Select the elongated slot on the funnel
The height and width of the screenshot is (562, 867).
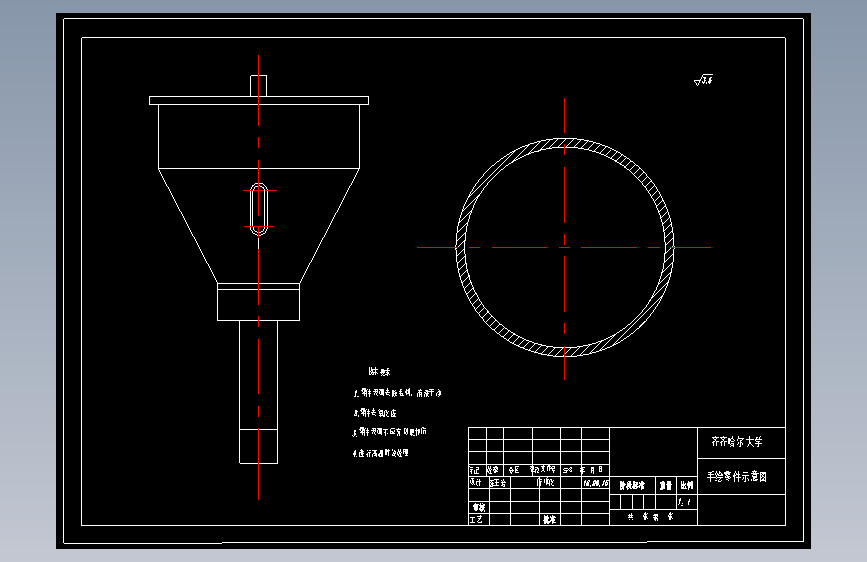point(259,209)
